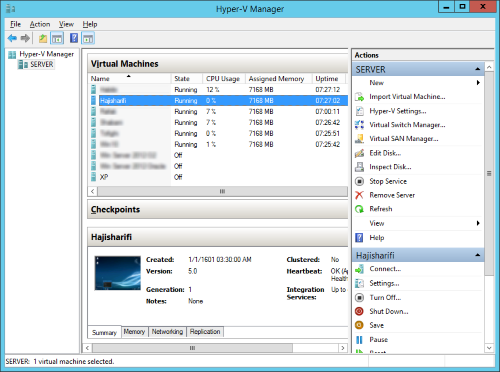Viewport: 500px width, 372px height.
Task: Click the Turn Off icon
Action: [359, 297]
